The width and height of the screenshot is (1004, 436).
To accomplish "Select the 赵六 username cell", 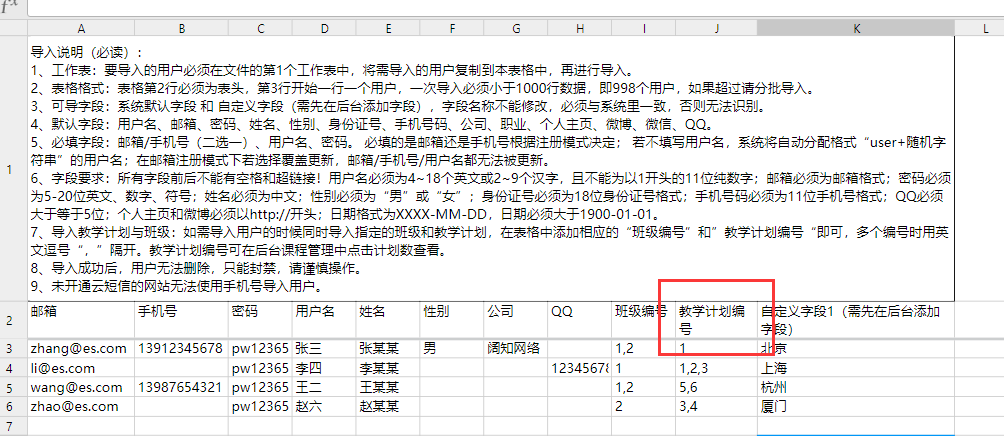I will (x=323, y=407).
